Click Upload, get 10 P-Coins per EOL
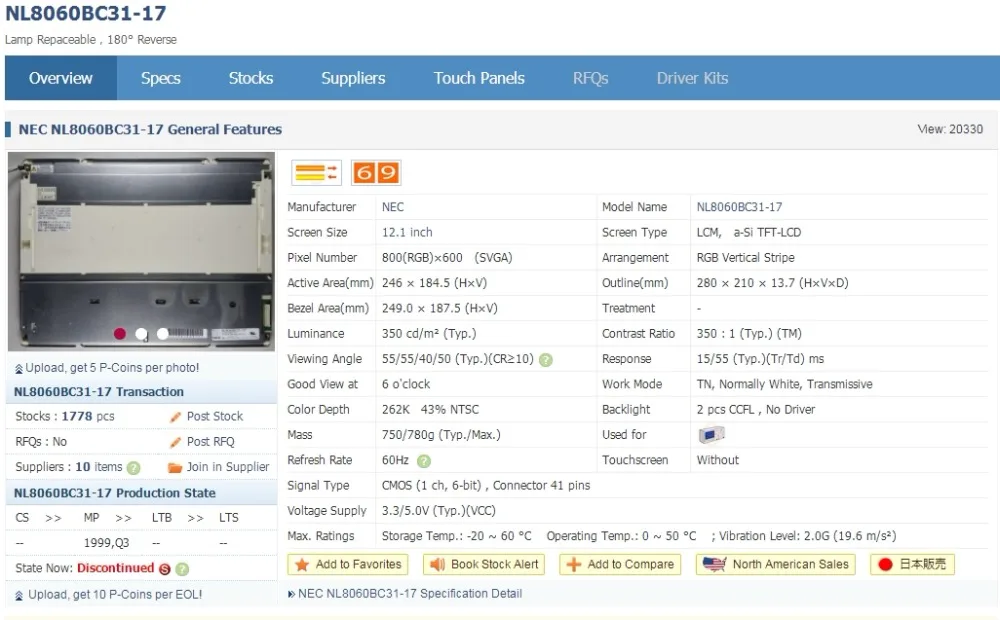 pyautogui.click(x=115, y=594)
